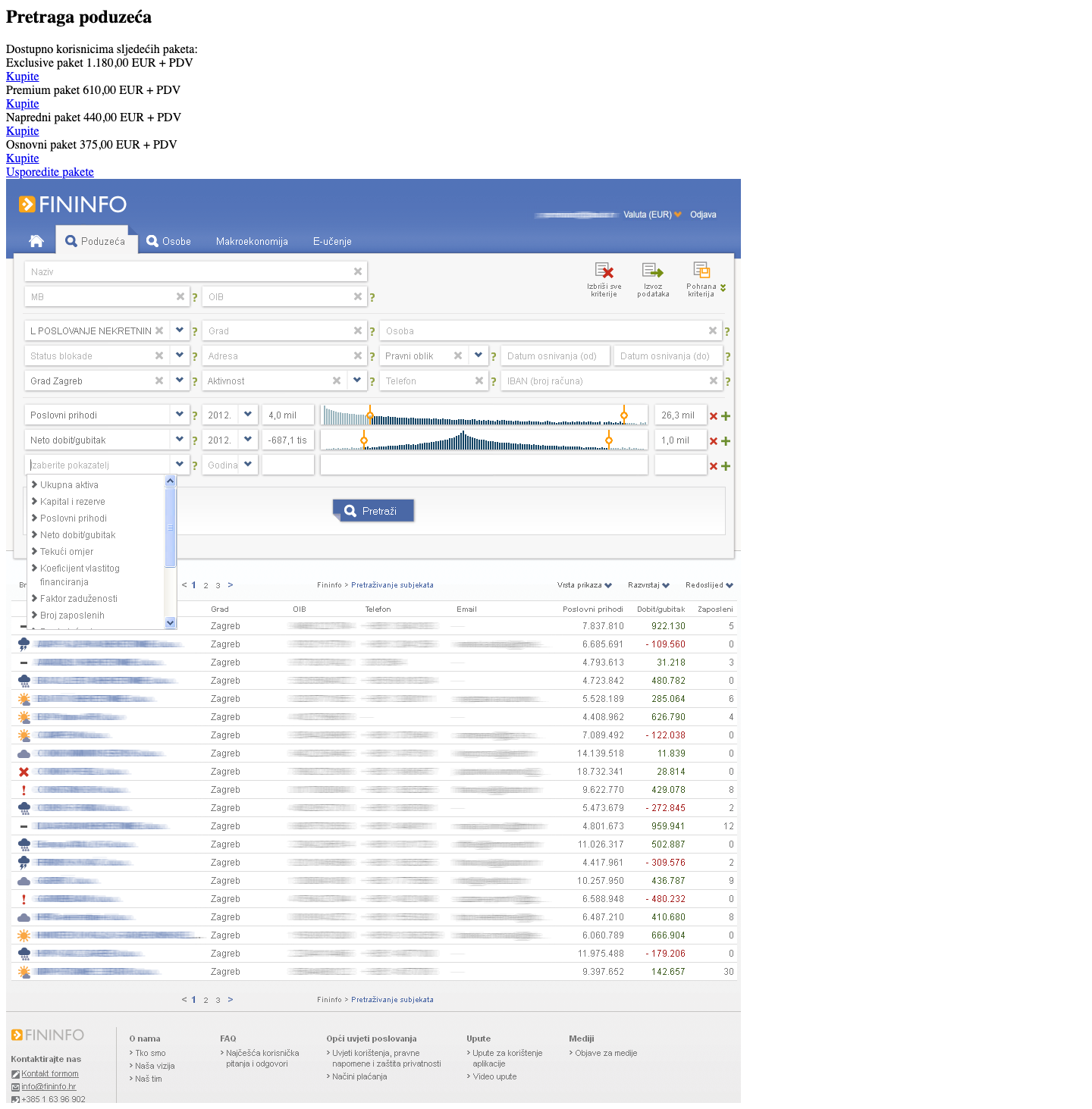Clear the L POSLOVANJE NEKRETNIN selection X
The width and height of the screenshot is (1092, 1109).
pos(159,331)
